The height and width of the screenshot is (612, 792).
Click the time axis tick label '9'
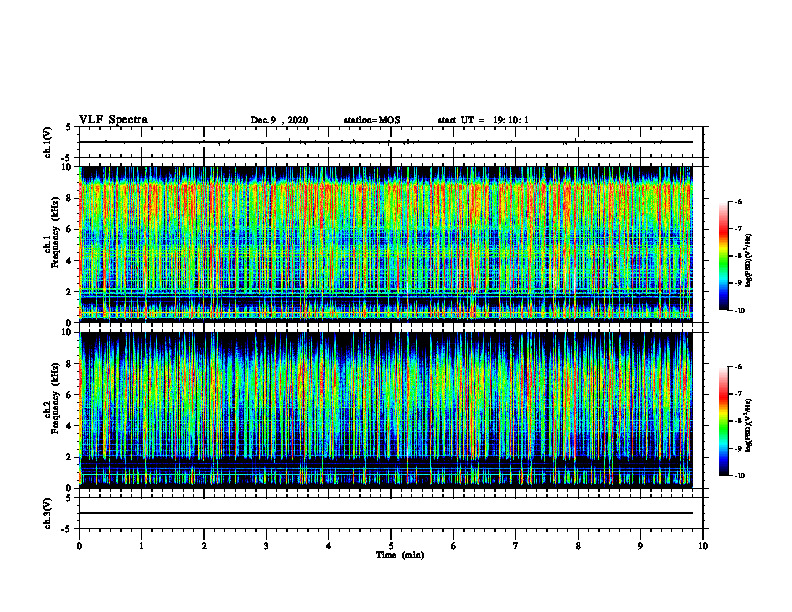640,546
